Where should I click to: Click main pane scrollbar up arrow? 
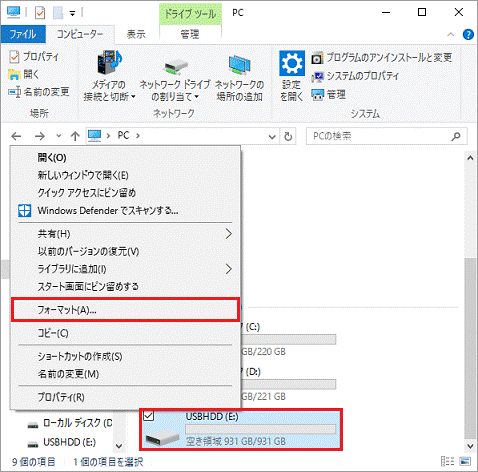point(470,158)
